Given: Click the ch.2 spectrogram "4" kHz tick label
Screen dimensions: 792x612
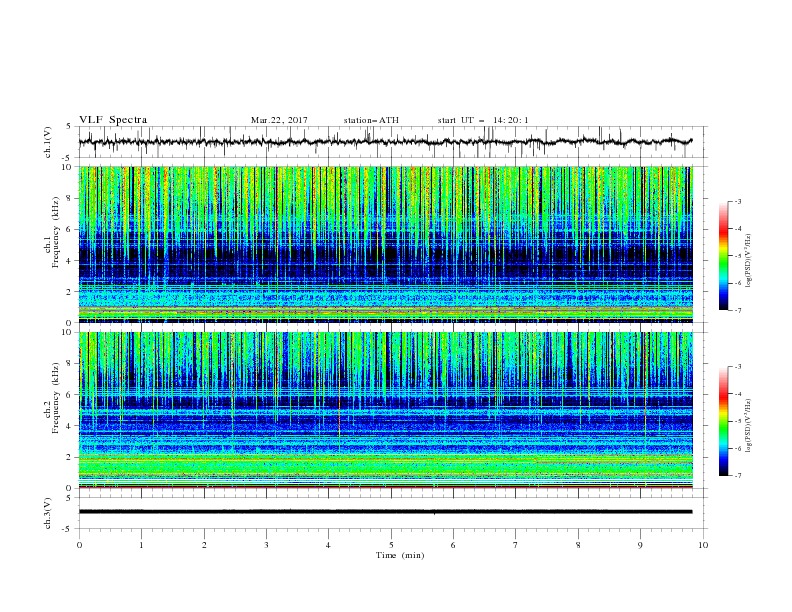Looking at the screenshot, I should [x=71, y=426].
